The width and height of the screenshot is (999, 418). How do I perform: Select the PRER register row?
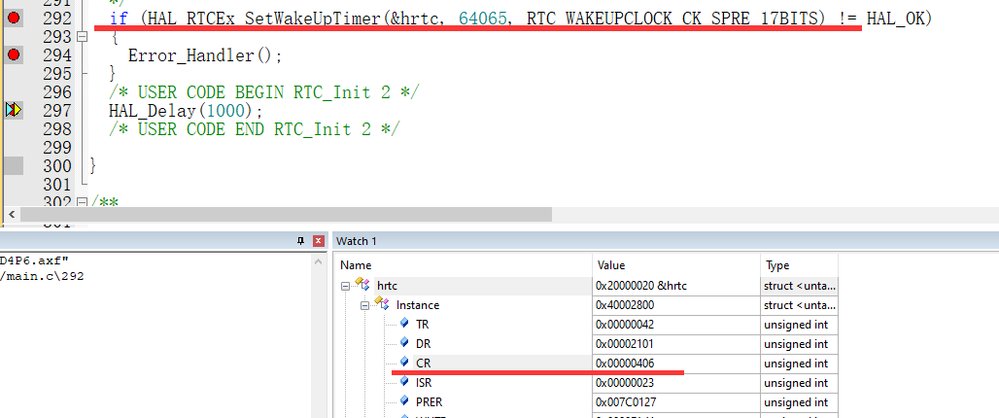586,402
